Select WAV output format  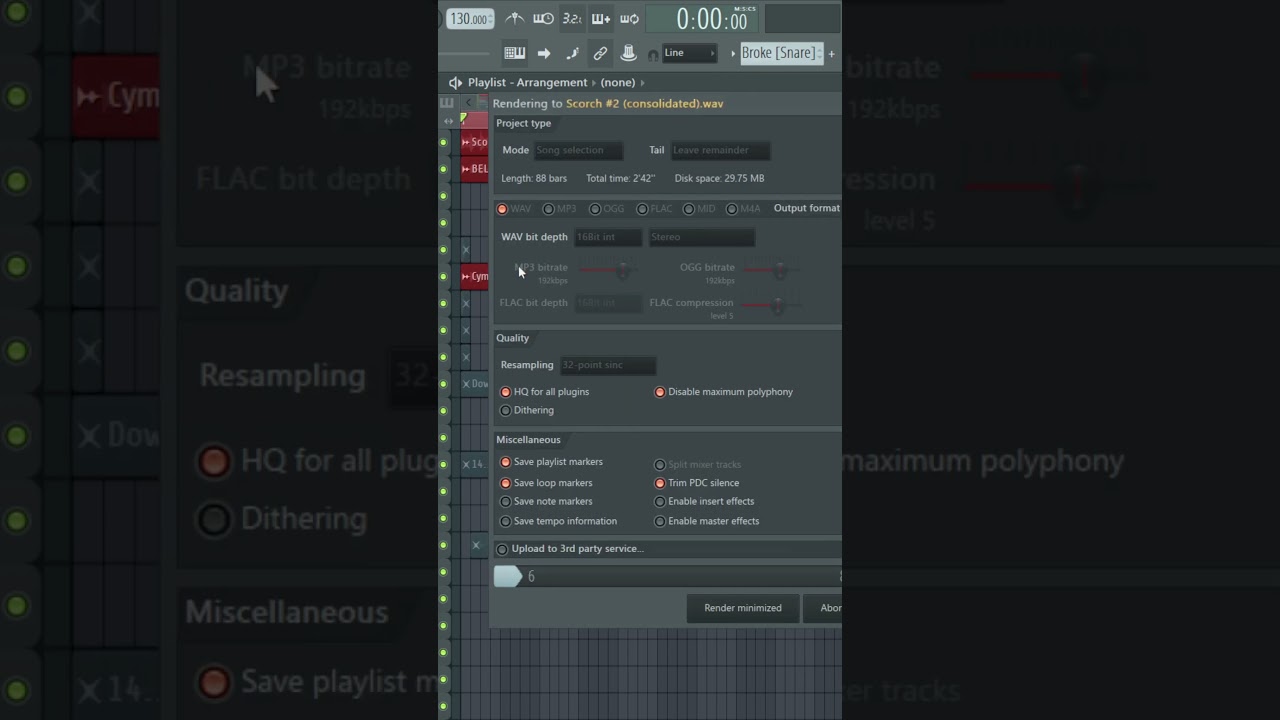click(x=515, y=209)
